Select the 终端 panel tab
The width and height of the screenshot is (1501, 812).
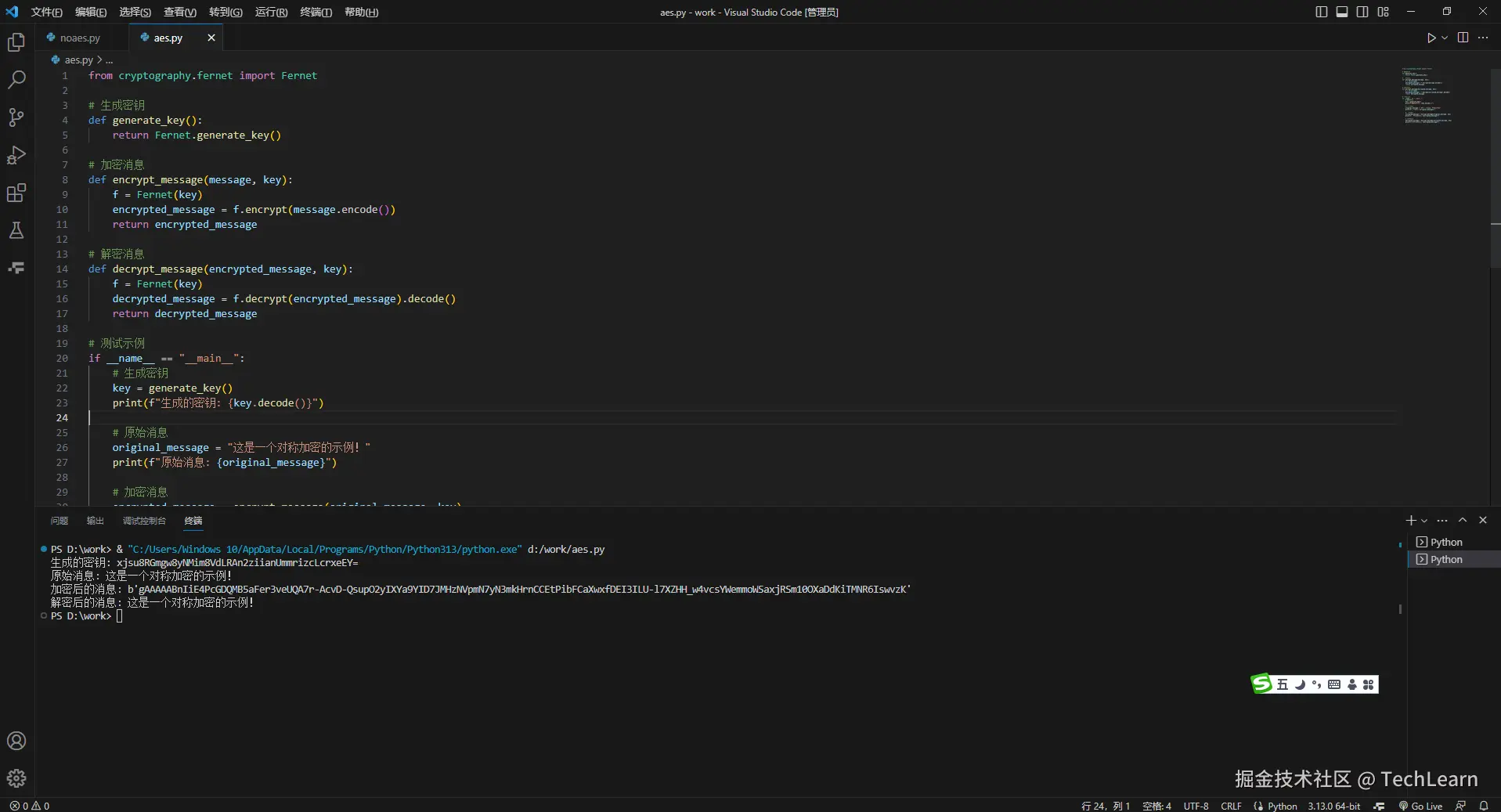tap(193, 521)
